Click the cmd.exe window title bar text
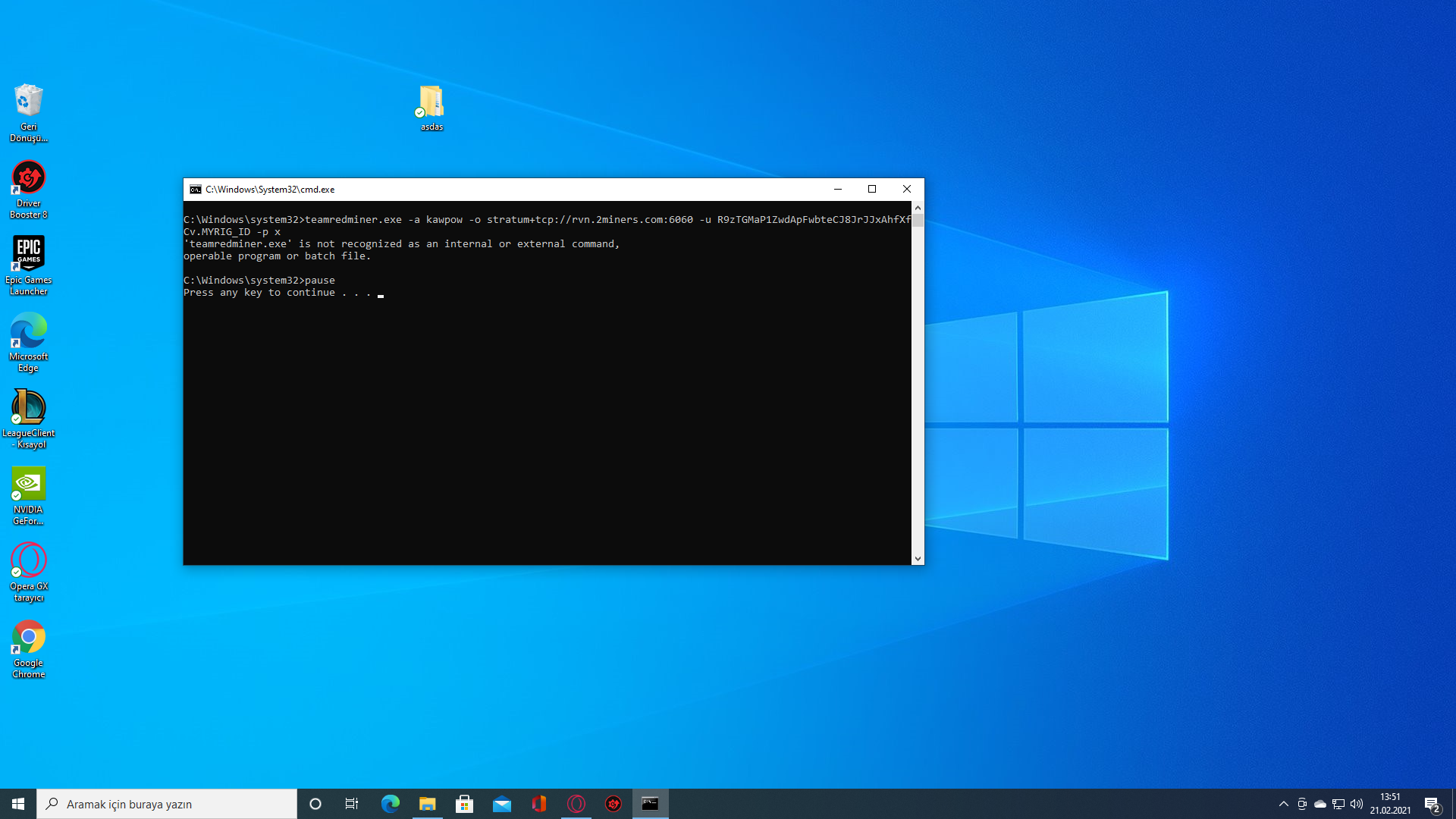The height and width of the screenshot is (819, 1456). click(x=270, y=190)
